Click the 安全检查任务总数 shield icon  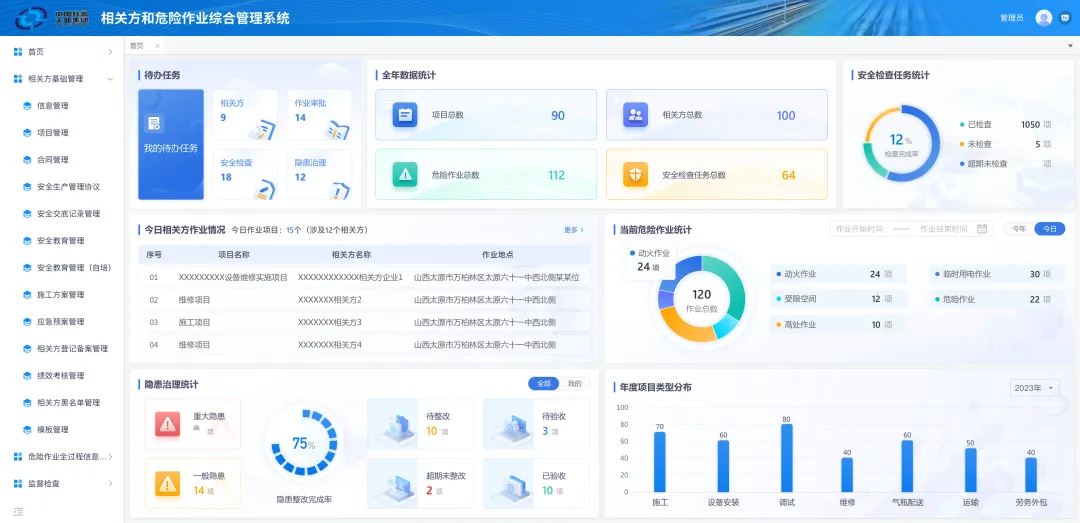click(x=635, y=175)
